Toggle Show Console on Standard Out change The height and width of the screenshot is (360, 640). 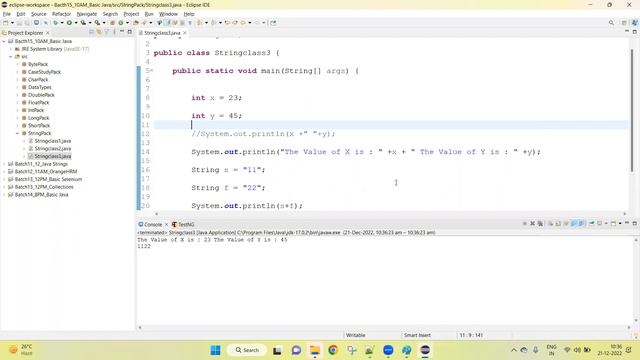click(x=574, y=224)
